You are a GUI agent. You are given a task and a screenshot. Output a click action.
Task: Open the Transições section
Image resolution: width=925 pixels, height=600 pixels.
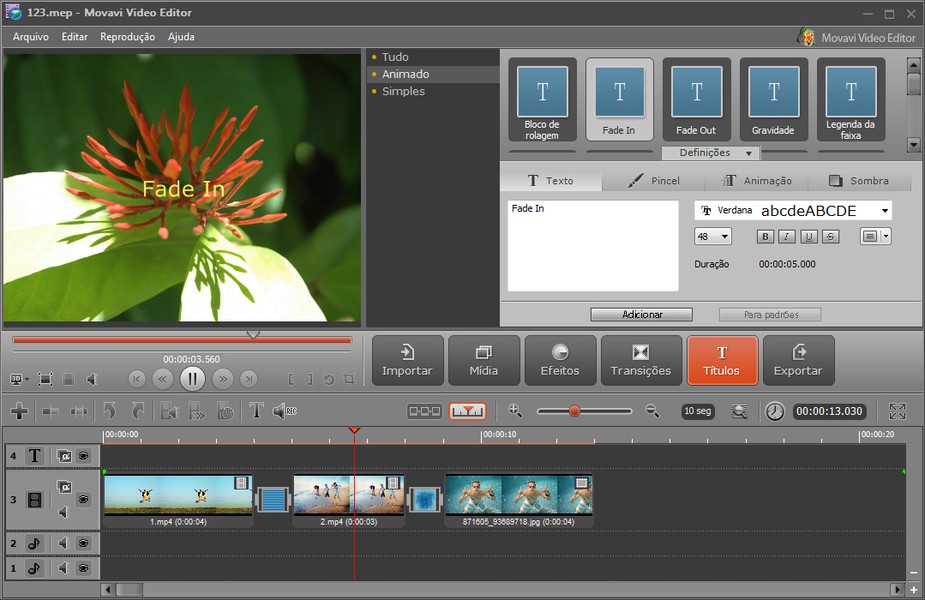pyautogui.click(x=641, y=360)
